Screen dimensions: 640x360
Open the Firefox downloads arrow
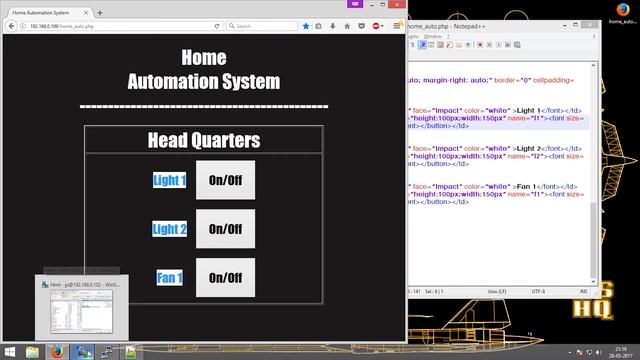[x=333, y=26]
